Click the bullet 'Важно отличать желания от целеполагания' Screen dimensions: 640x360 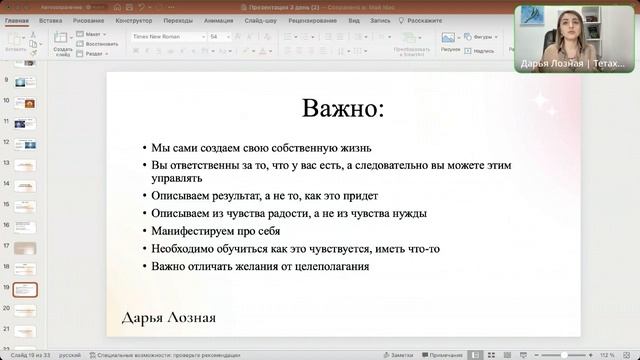pos(260,267)
